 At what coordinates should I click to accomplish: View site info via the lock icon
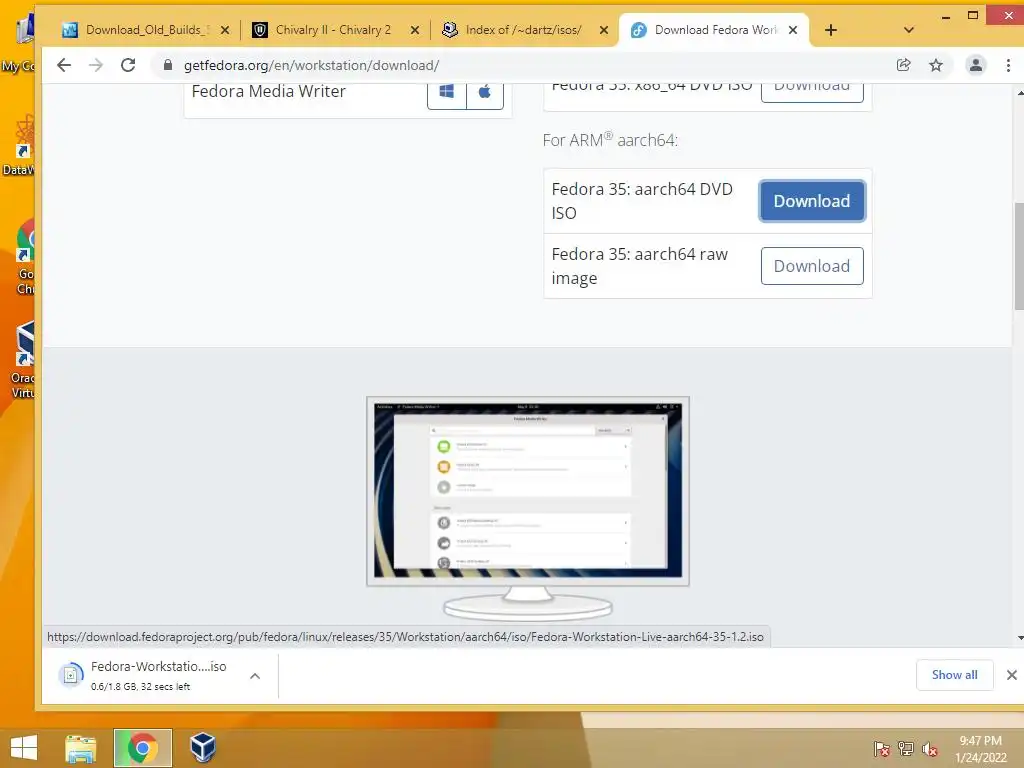click(168, 65)
